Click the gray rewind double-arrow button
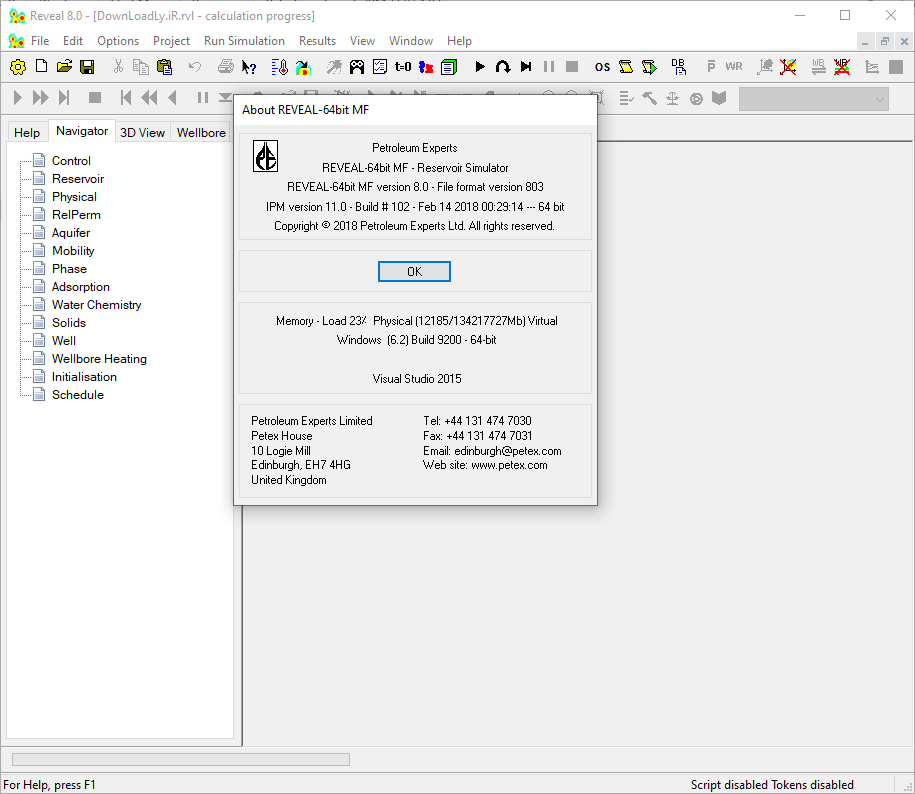 pos(149,97)
